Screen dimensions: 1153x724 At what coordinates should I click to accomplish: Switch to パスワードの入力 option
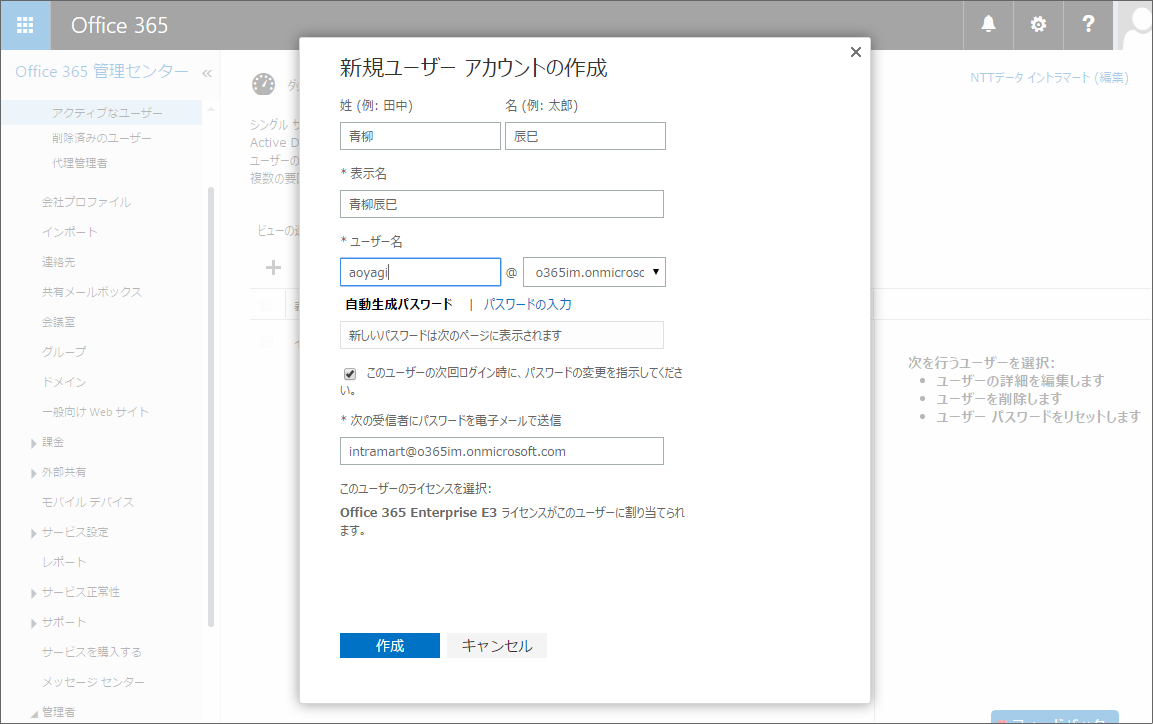pyautogui.click(x=527, y=304)
